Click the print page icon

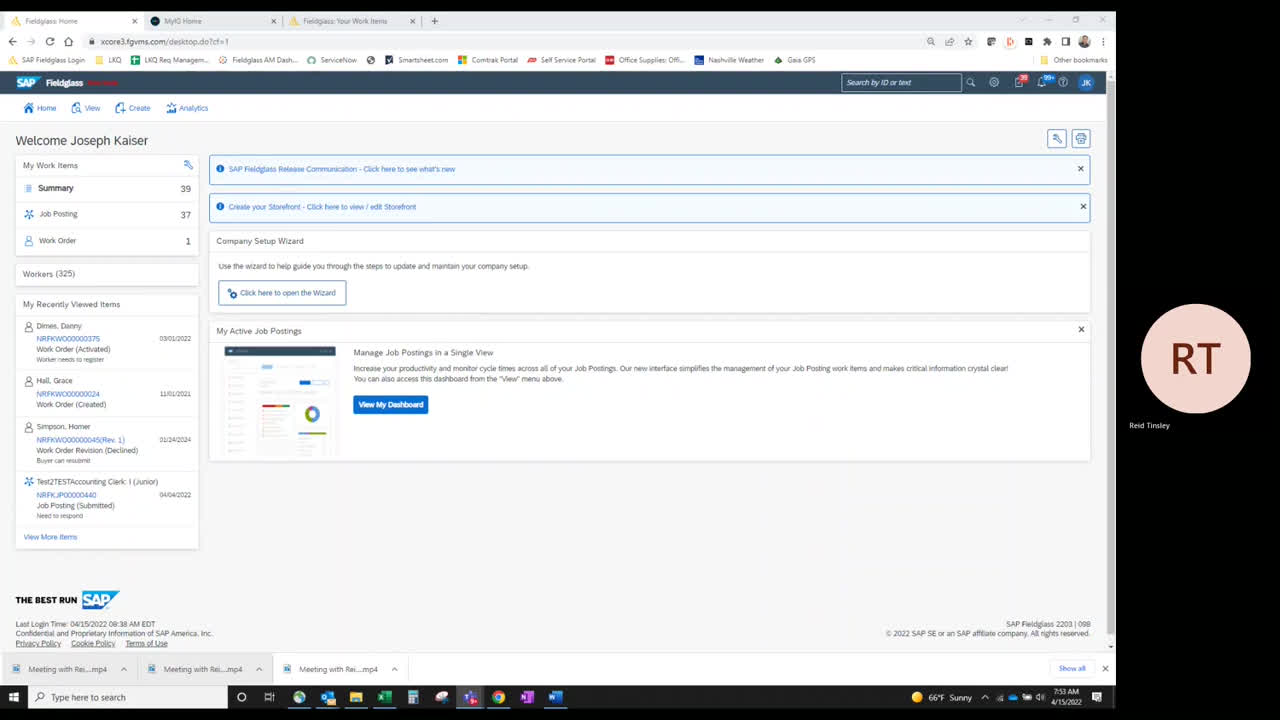pos(1081,139)
